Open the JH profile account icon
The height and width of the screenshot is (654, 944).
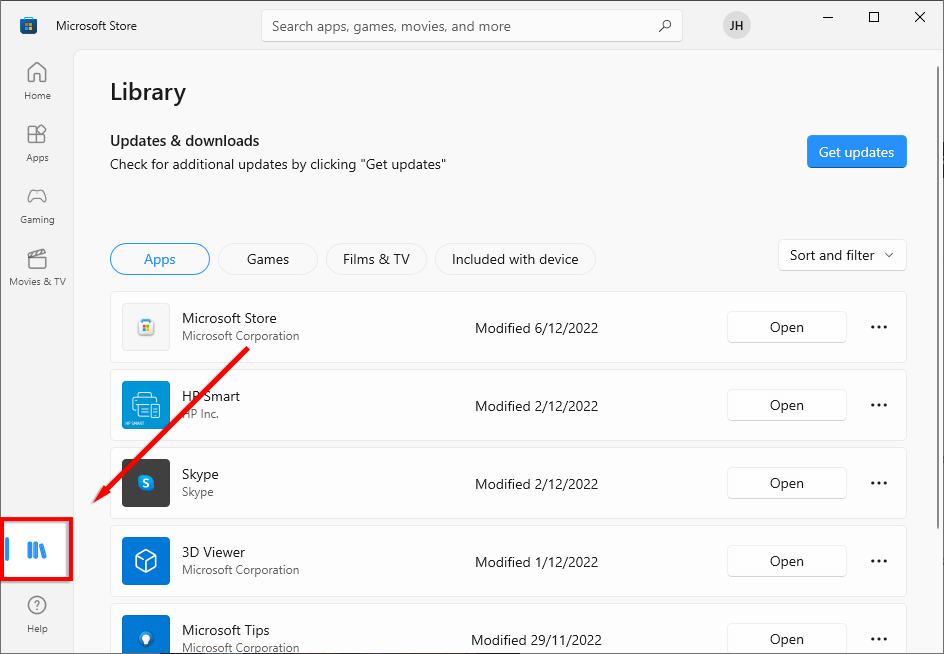click(x=736, y=26)
